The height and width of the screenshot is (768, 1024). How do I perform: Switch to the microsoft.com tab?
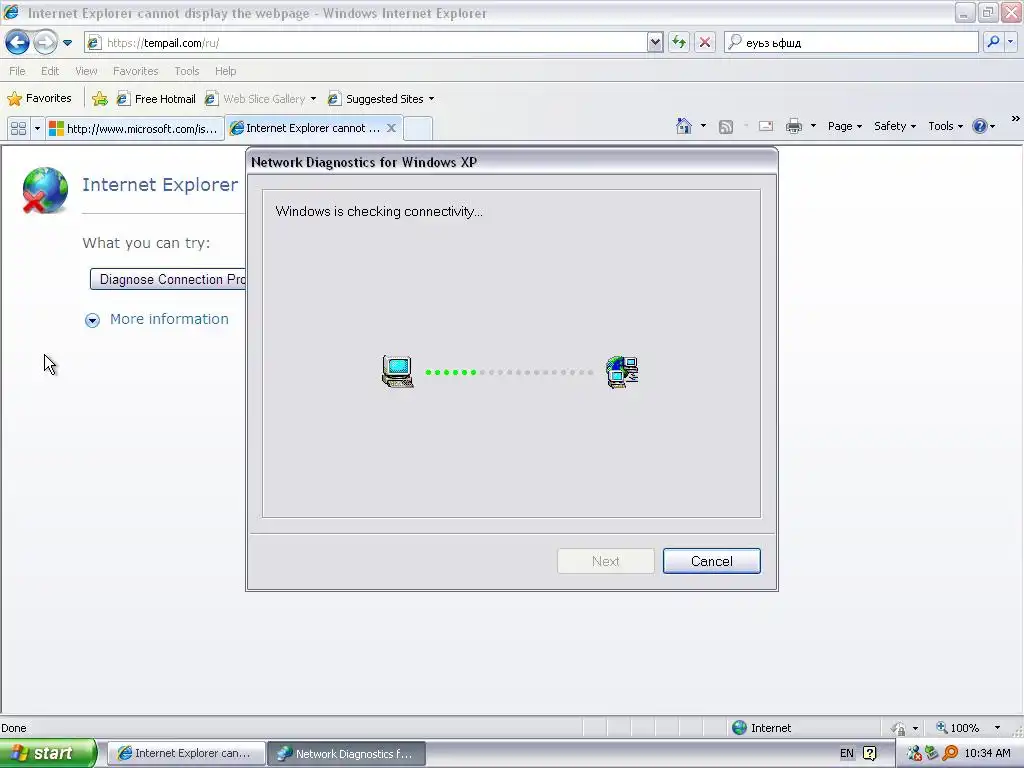tap(135, 129)
